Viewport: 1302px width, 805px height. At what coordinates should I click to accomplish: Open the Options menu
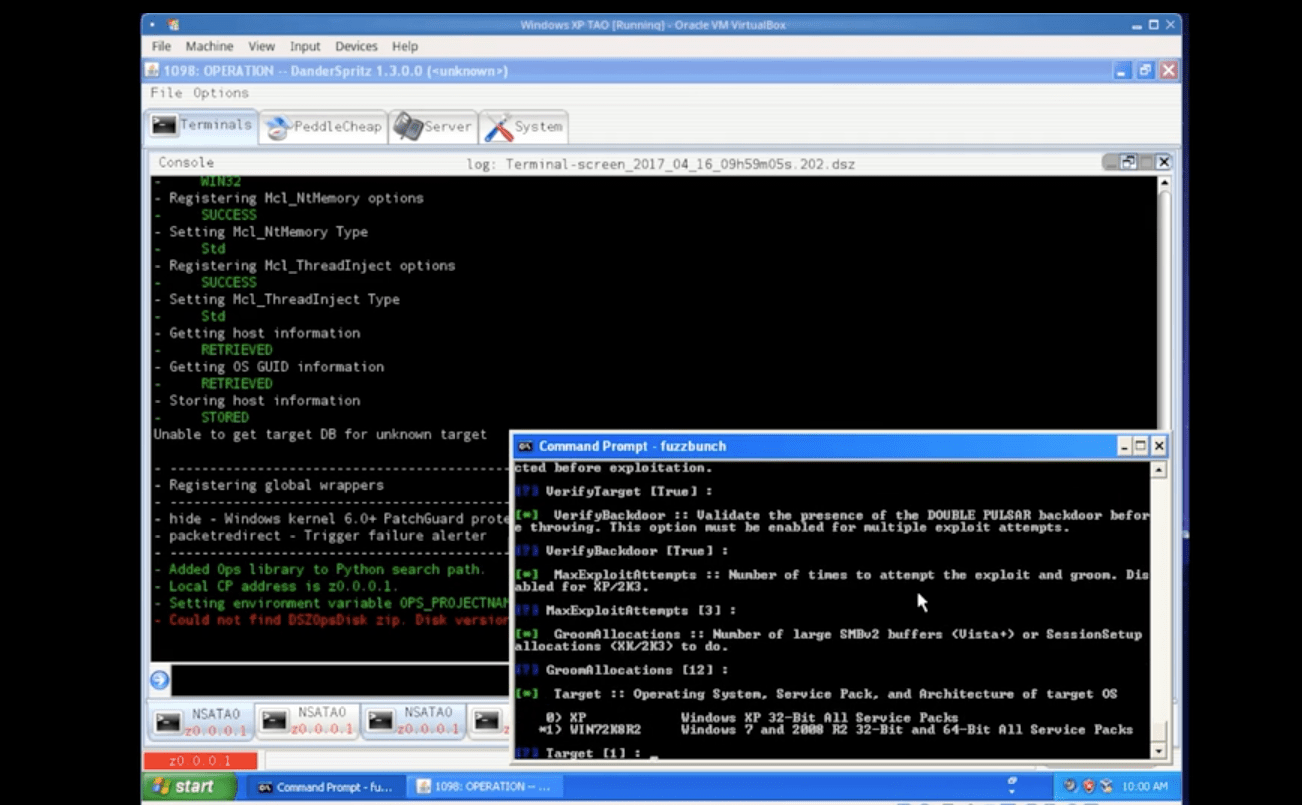coord(222,92)
